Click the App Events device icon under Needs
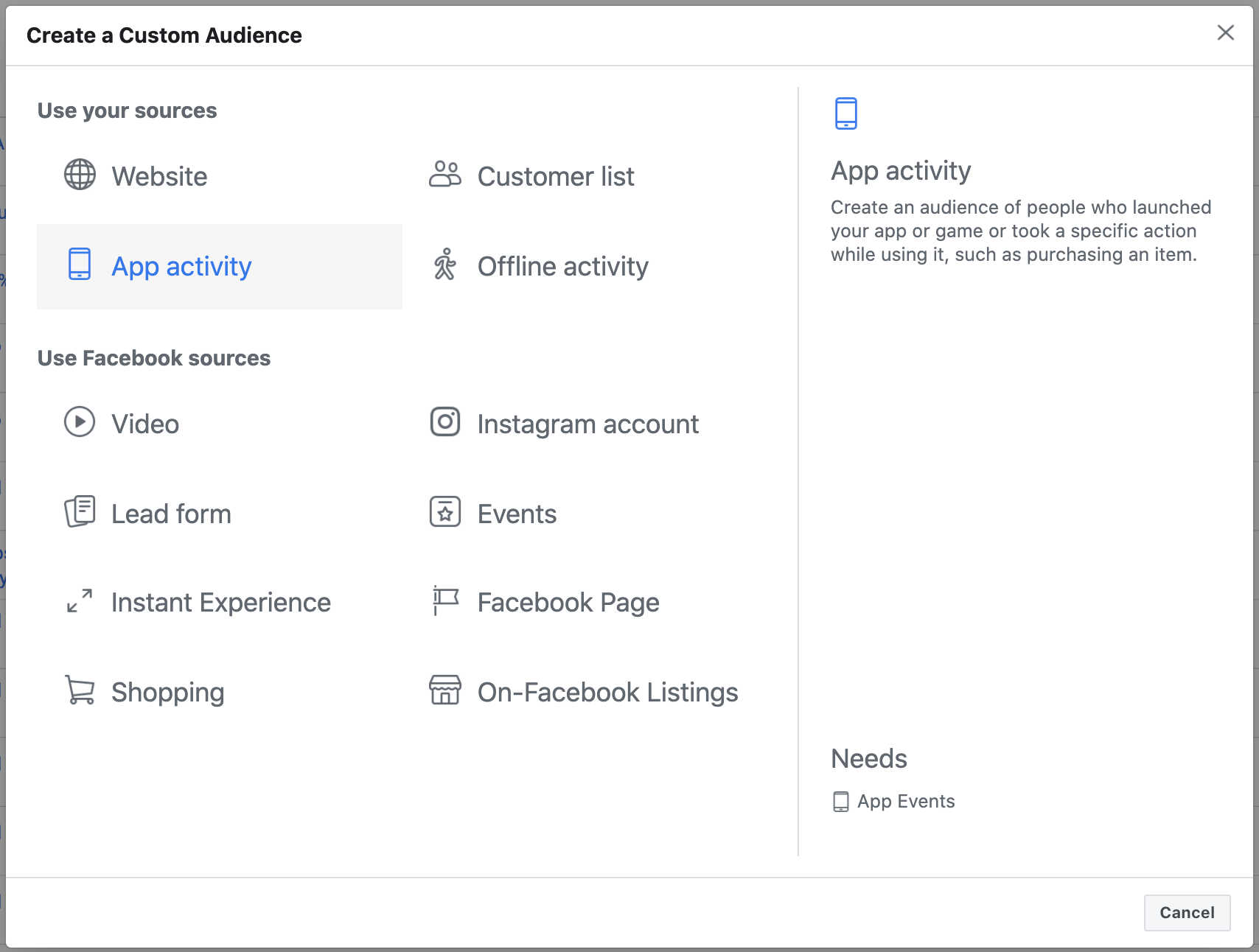1259x952 pixels. [x=841, y=802]
